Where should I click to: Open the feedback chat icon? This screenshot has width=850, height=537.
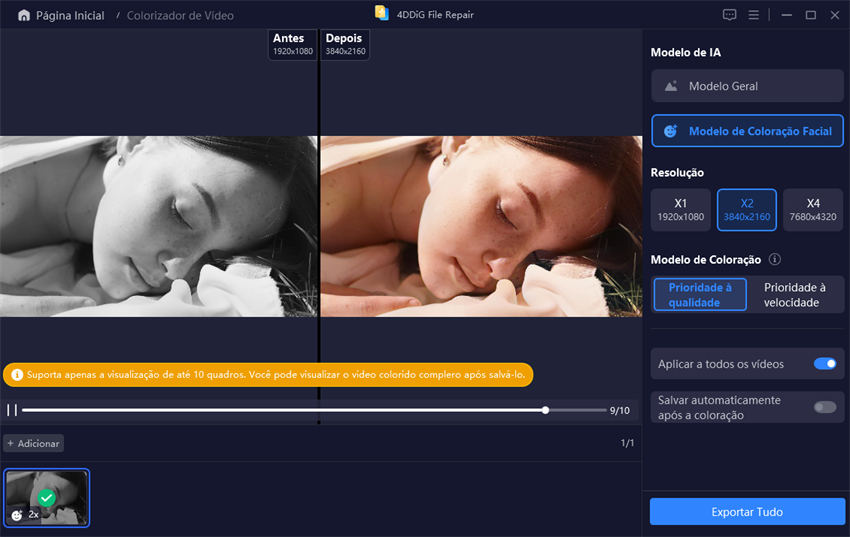(729, 15)
